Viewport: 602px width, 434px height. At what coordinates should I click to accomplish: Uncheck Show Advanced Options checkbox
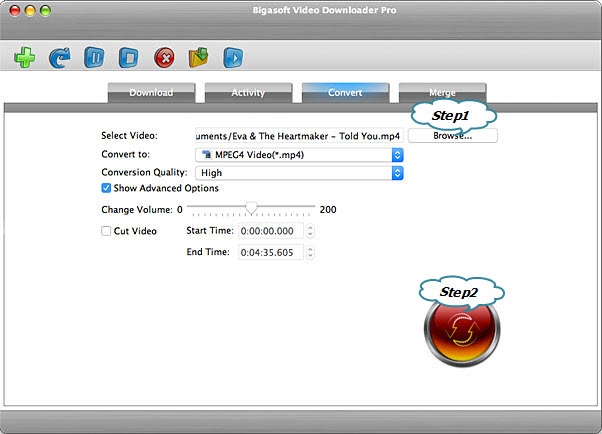pyautogui.click(x=106, y=188)
